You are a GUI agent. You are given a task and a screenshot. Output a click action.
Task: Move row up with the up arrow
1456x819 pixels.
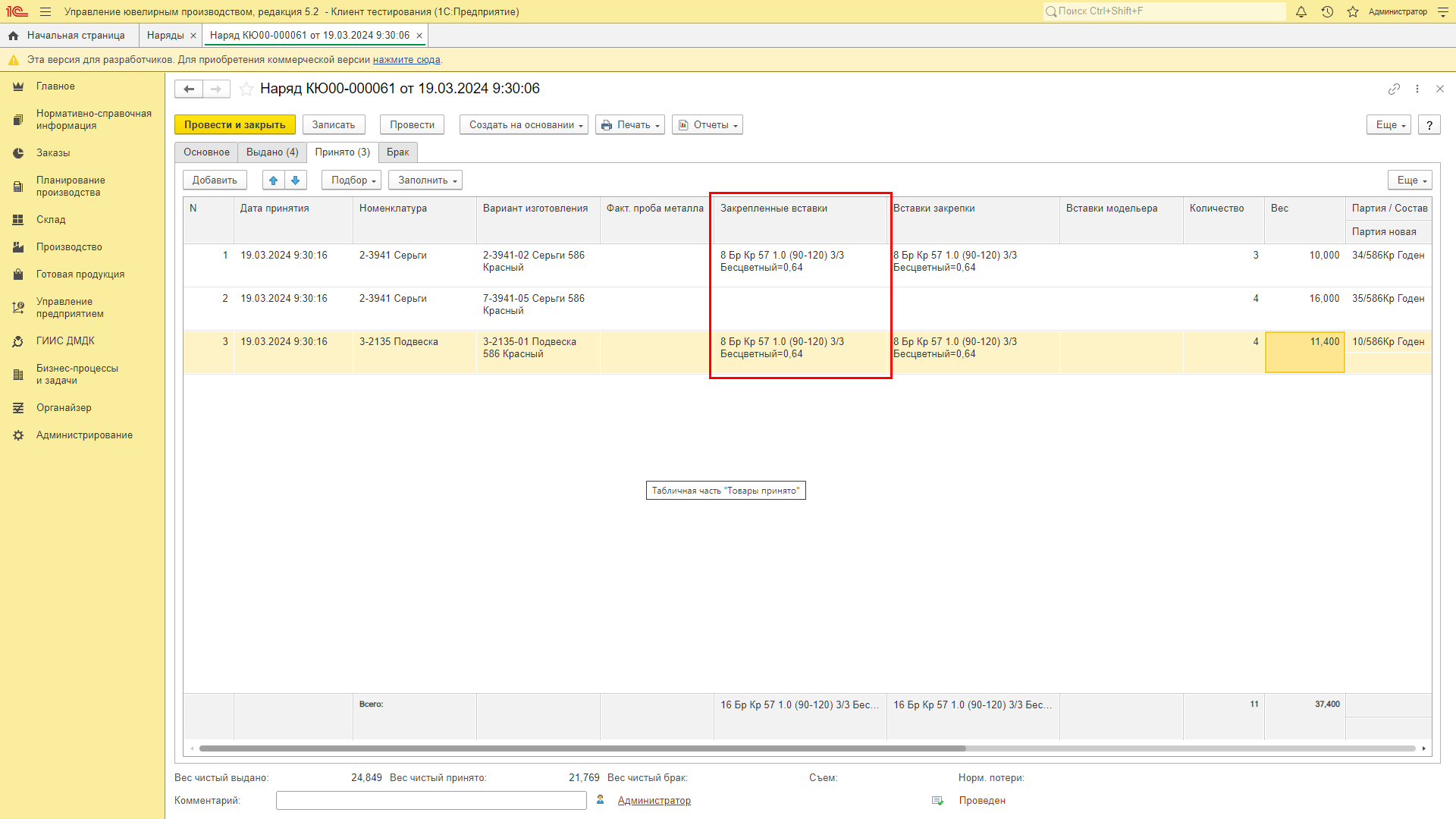[x=274, y=180]
